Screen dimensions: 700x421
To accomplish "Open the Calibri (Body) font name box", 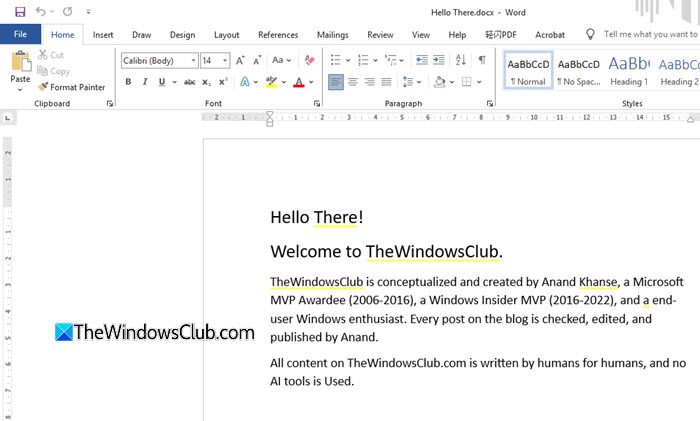I will (159, 60).
